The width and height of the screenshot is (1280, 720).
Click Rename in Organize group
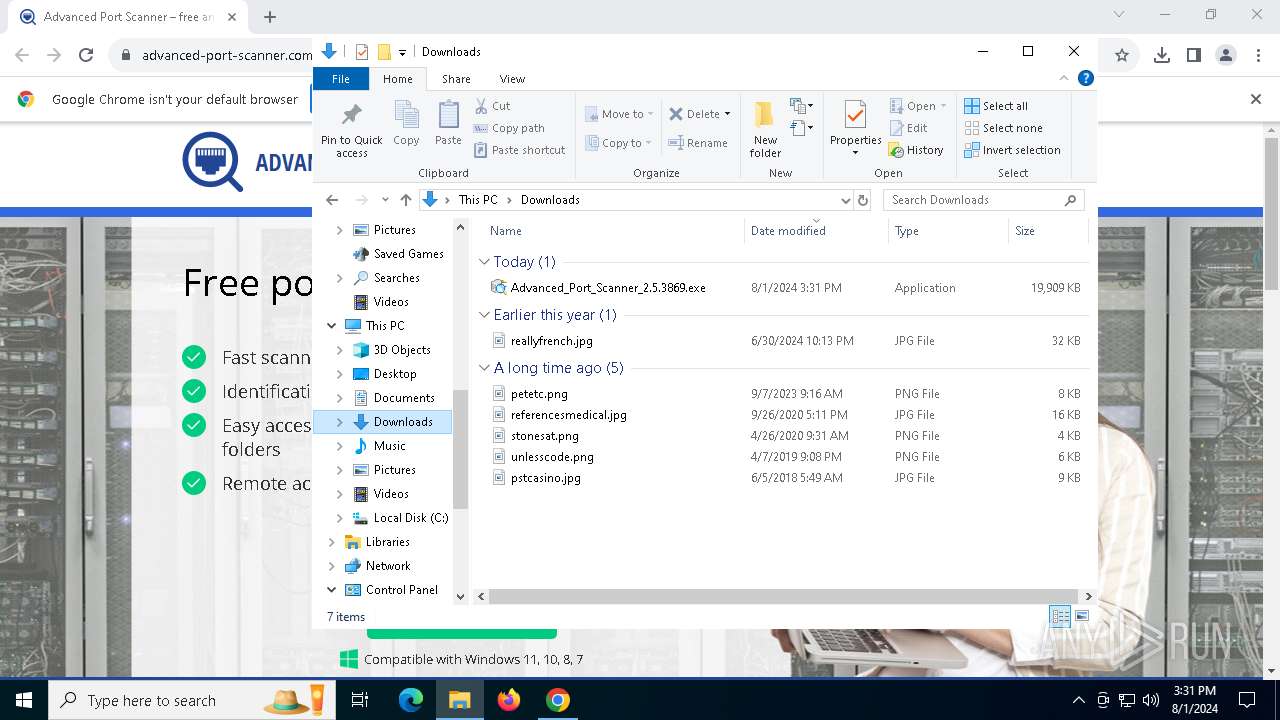(x=698, y=143)
